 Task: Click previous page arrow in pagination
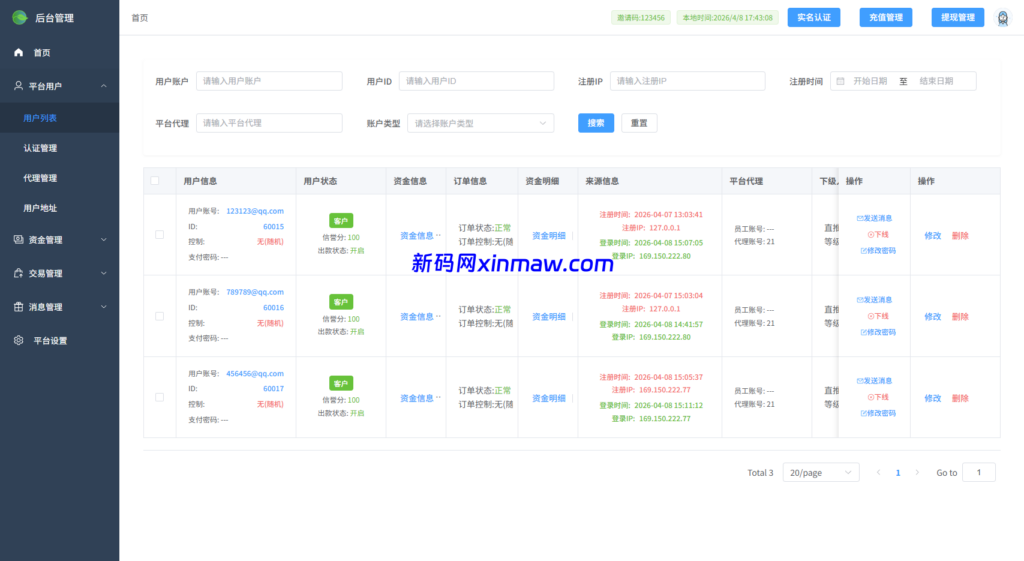coord(878,472)
